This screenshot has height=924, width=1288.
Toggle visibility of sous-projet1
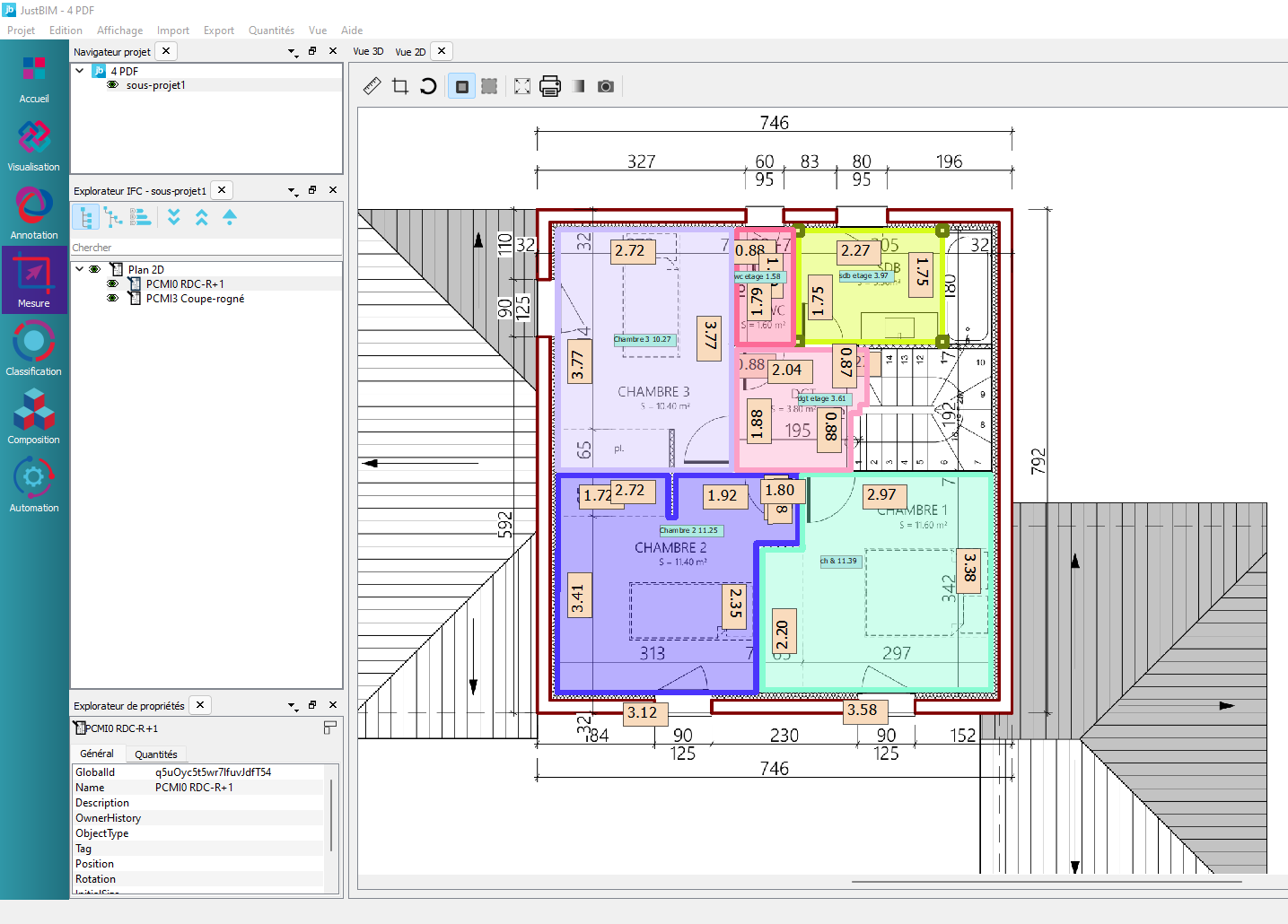(x=113, y=85)
